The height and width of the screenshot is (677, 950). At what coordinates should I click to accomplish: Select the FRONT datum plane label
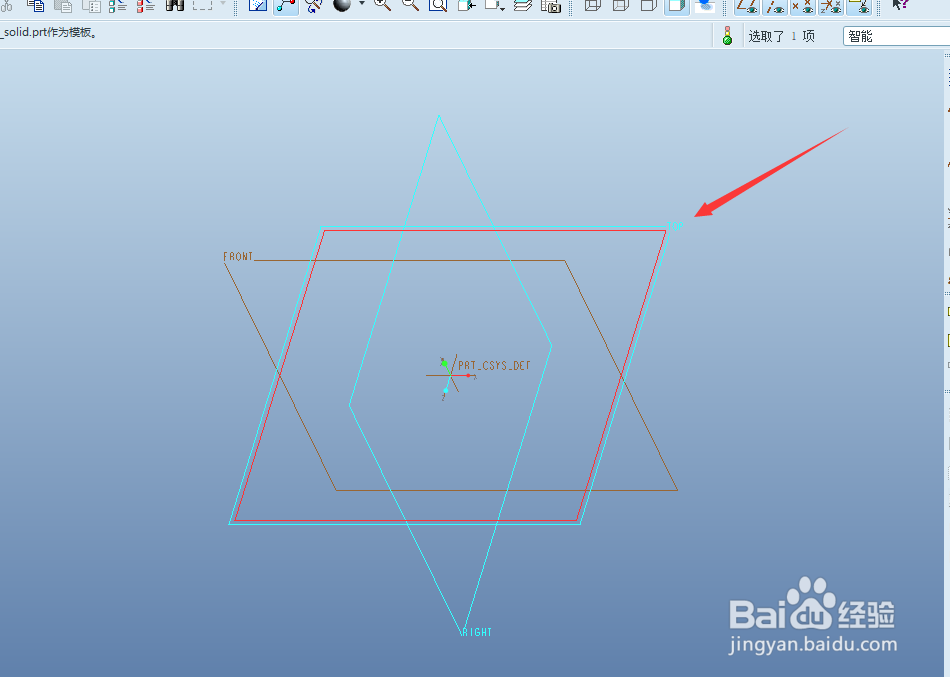pyautogui.click(x=238, y=256)
